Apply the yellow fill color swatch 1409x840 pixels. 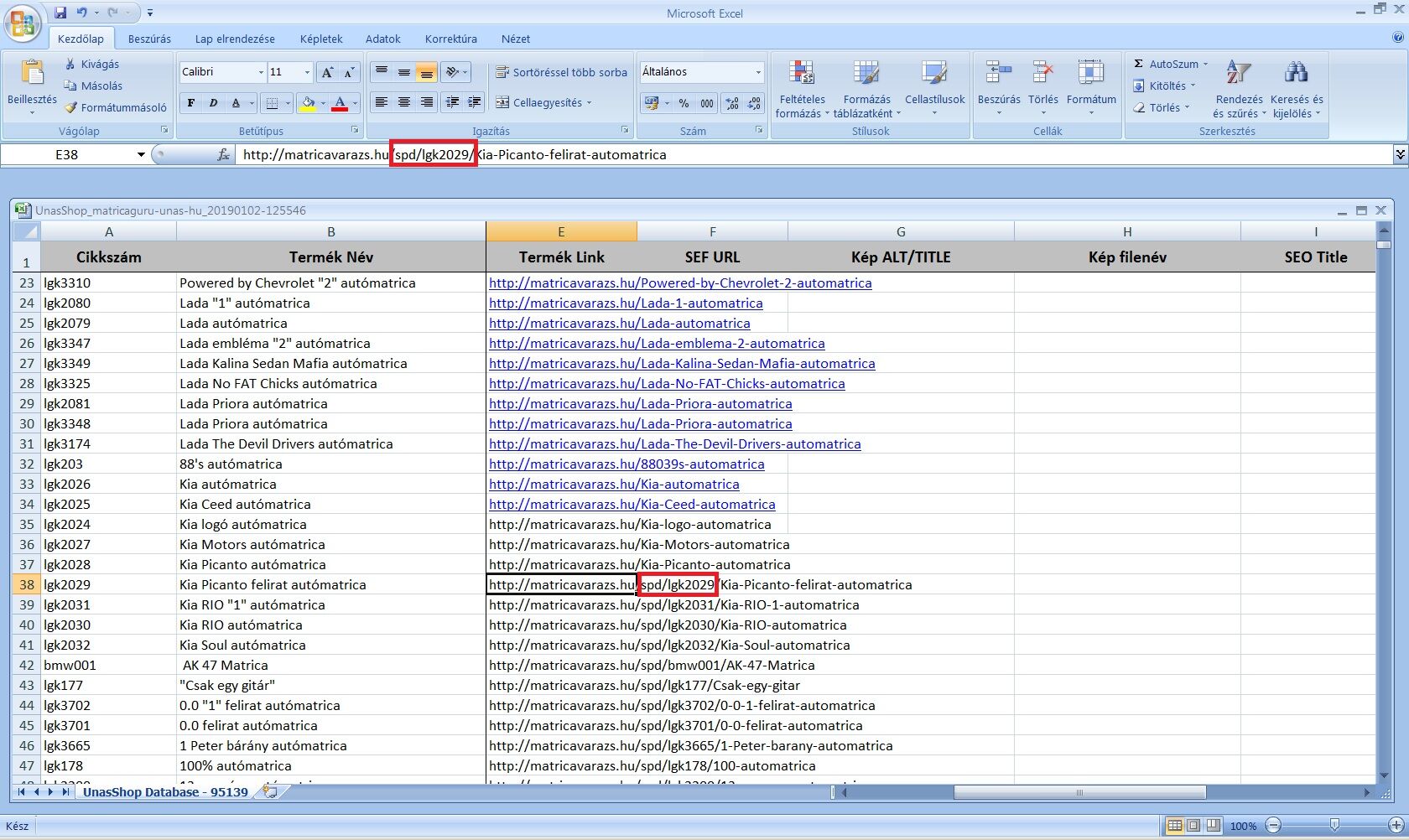(x=308, y=103)
